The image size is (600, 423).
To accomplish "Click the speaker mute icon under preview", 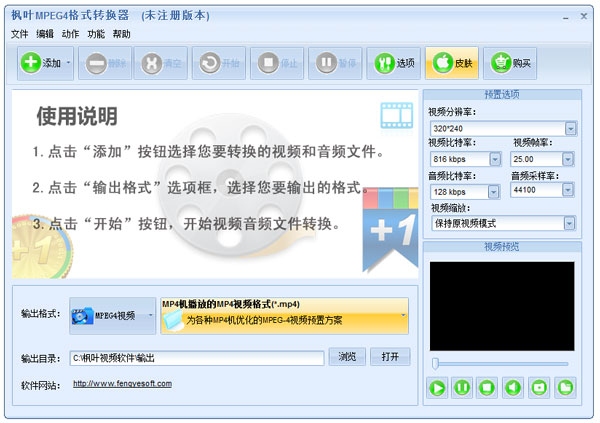I will coord(513,388).
